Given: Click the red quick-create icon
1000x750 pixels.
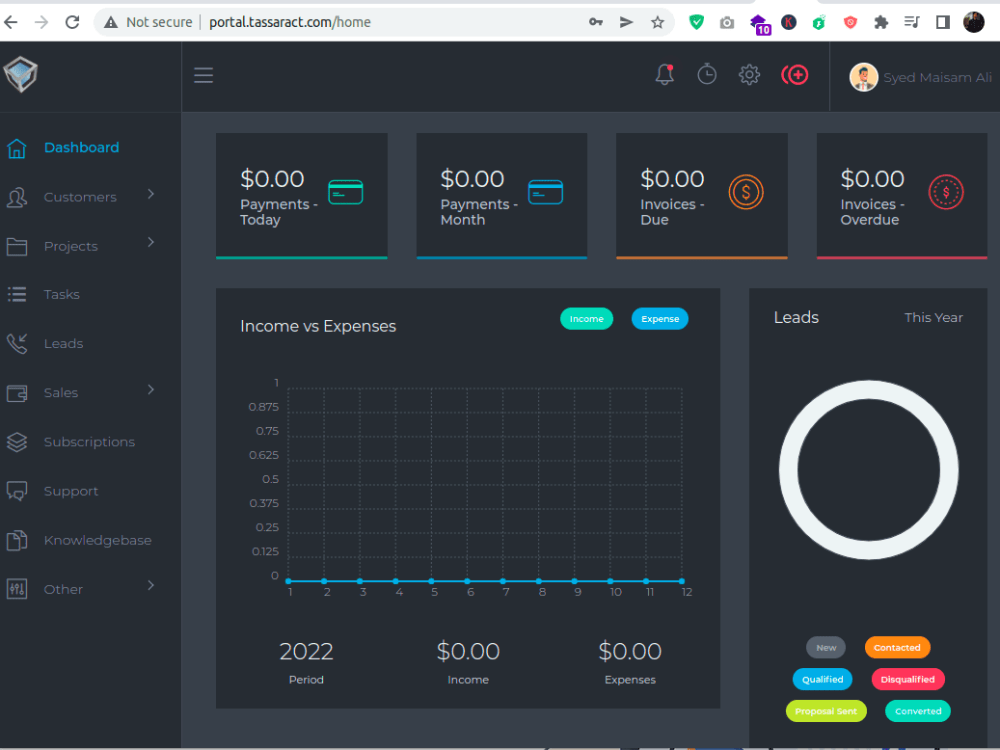Looking at the screenshot, I should [x=795, y=74].
